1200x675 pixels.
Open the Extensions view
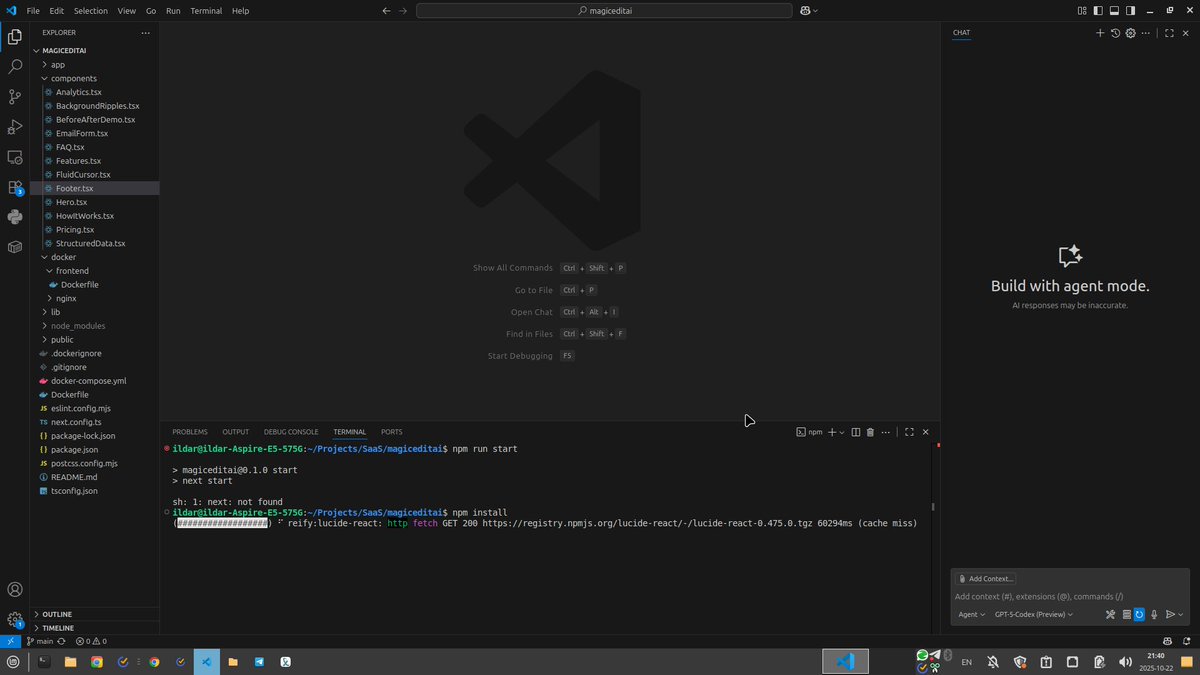(x=14, y=187)
